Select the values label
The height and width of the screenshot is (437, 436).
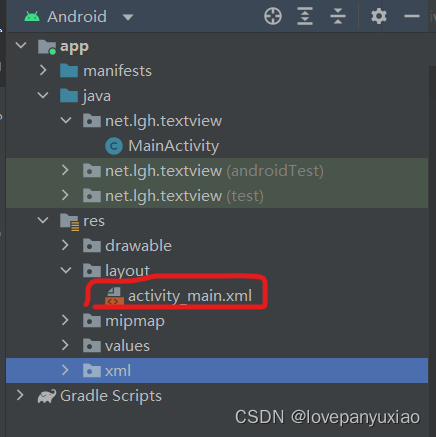127,346
